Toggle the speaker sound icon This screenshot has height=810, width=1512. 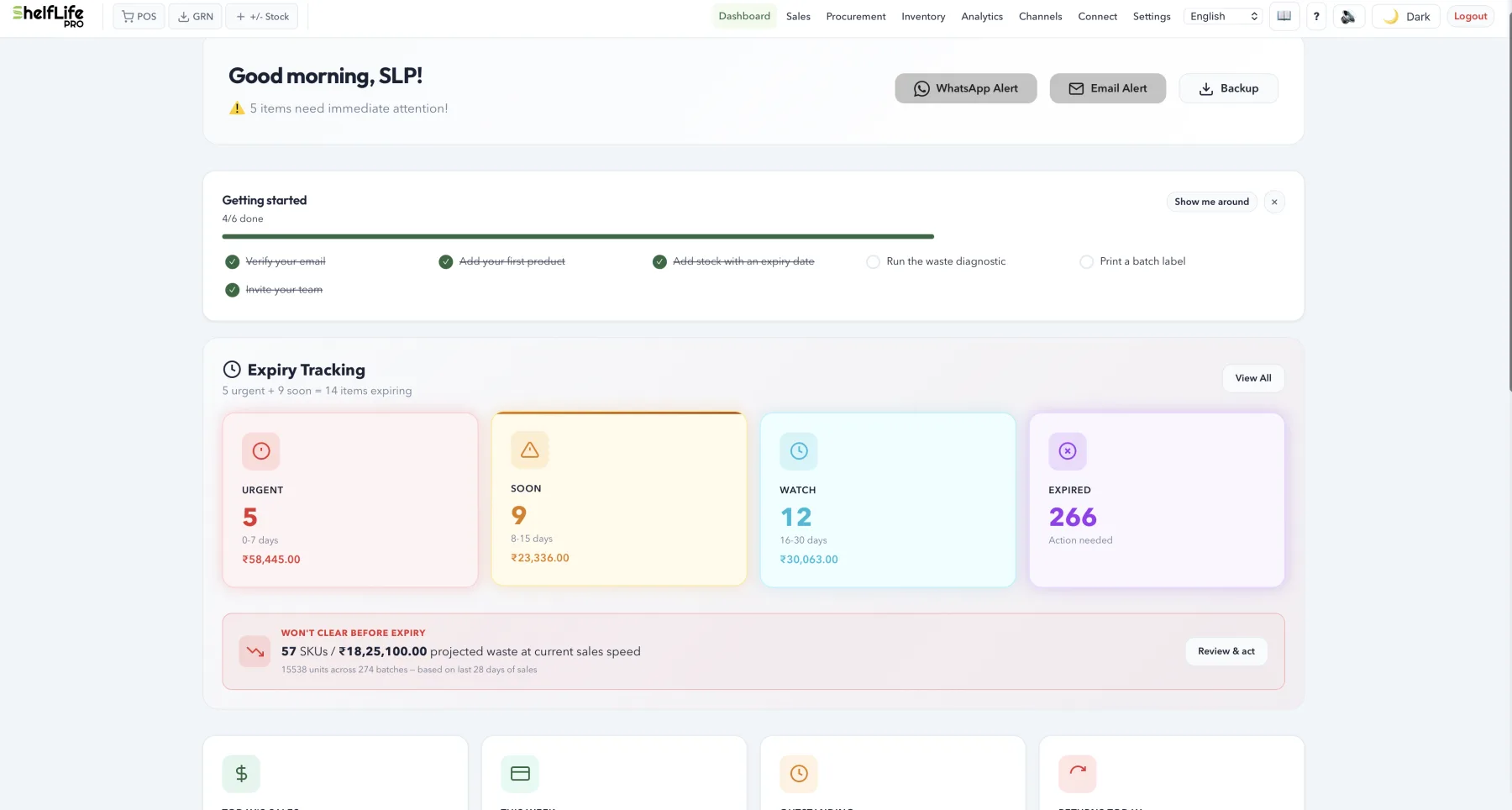[1348, 16]
